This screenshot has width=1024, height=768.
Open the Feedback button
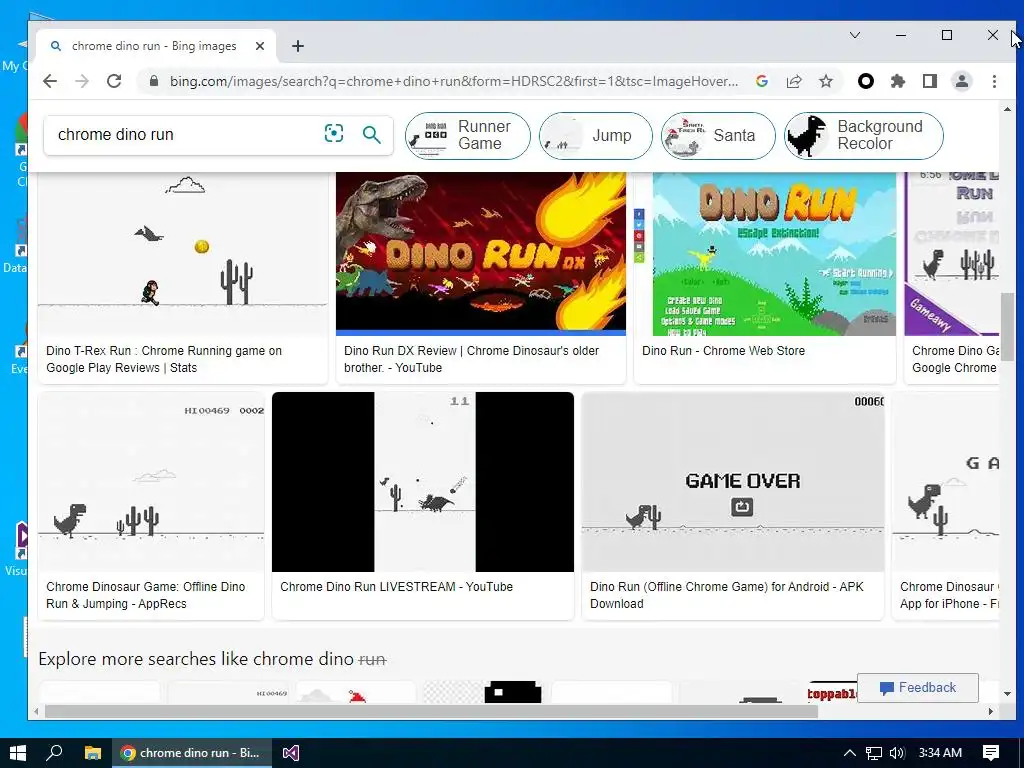(918, 688)
